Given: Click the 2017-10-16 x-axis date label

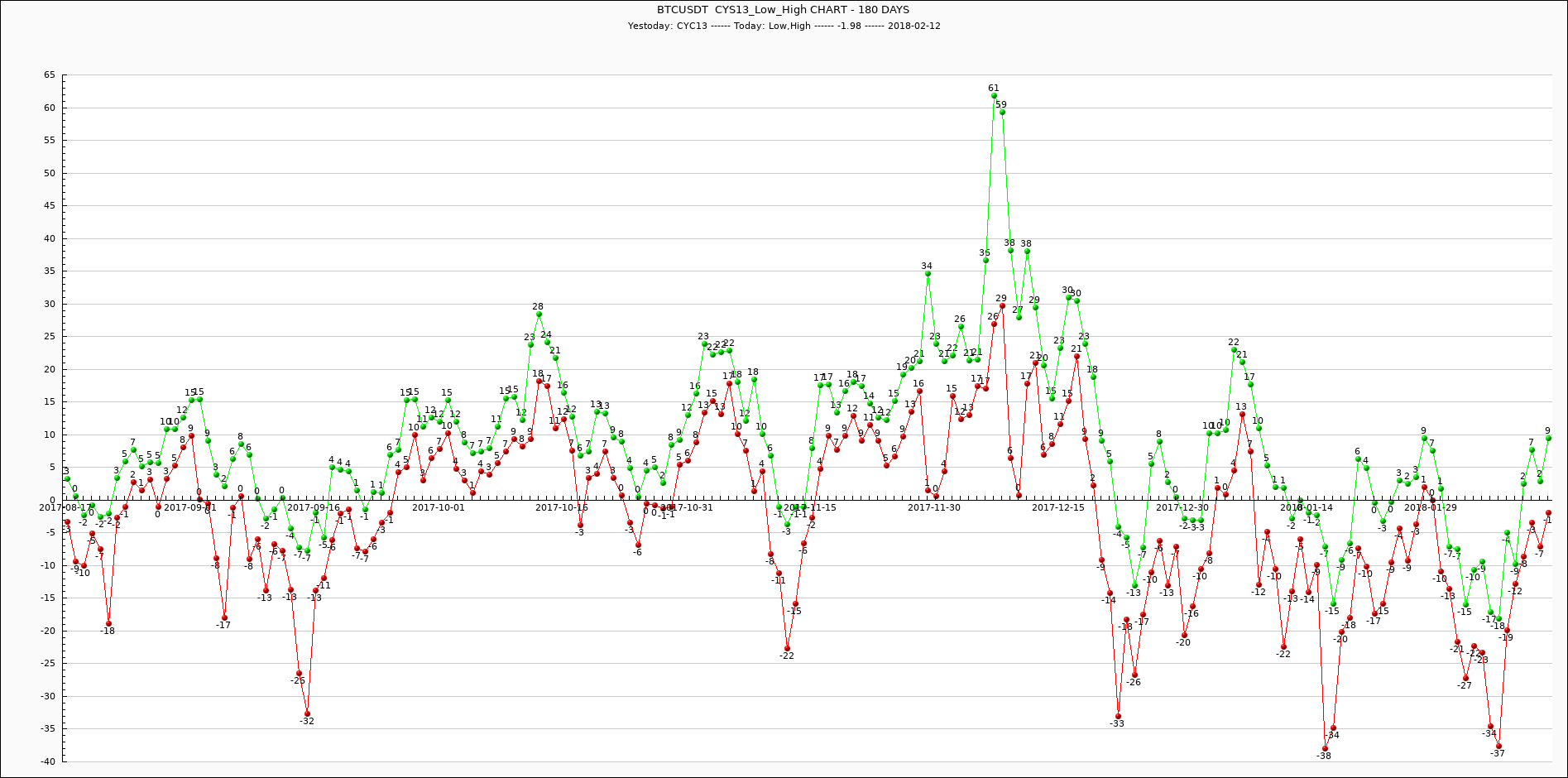Looking at the screenshot, I should (562, 507).
